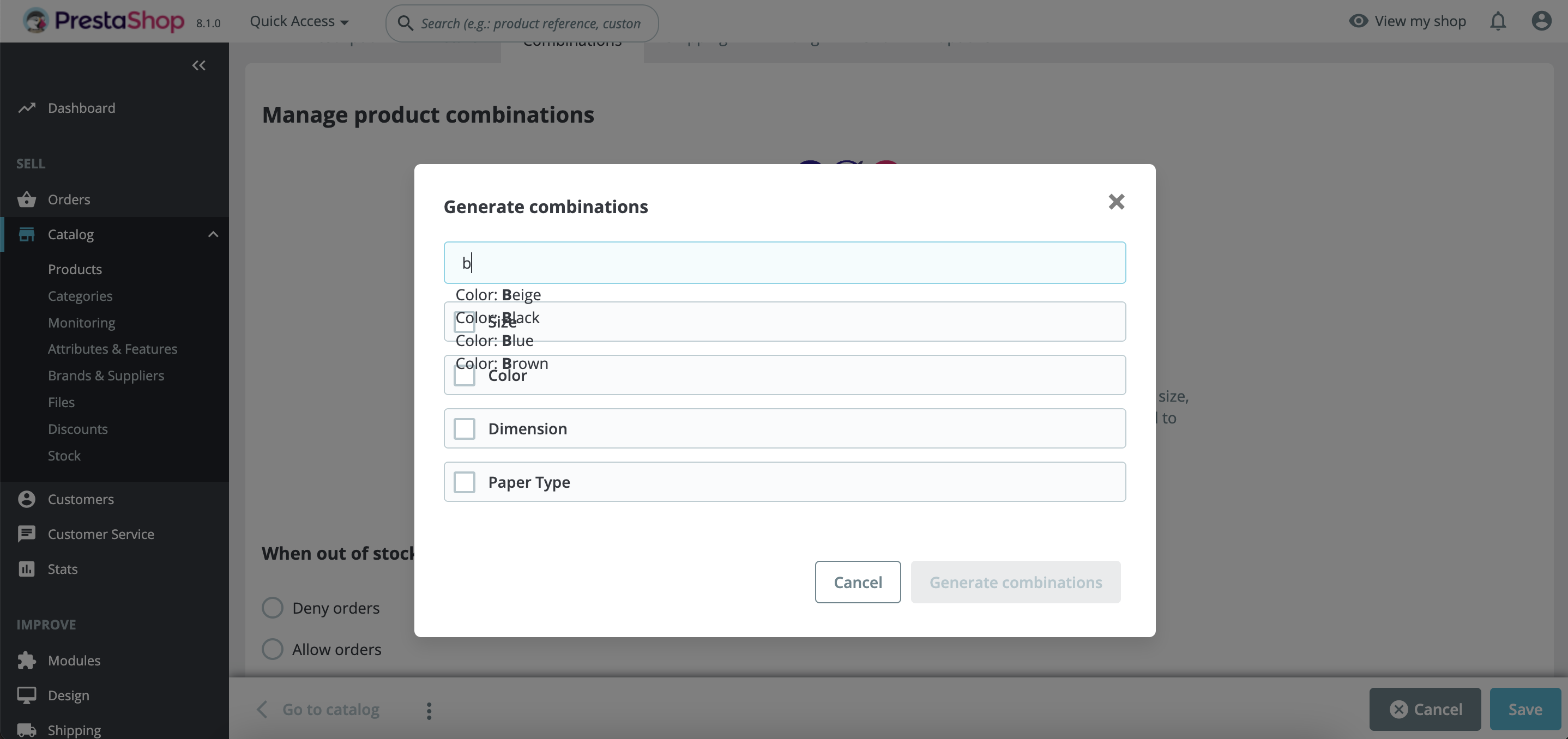Open the Orders section icon in sidebar
Screen dimensions: 1568x739
click(x=27, y=199)
